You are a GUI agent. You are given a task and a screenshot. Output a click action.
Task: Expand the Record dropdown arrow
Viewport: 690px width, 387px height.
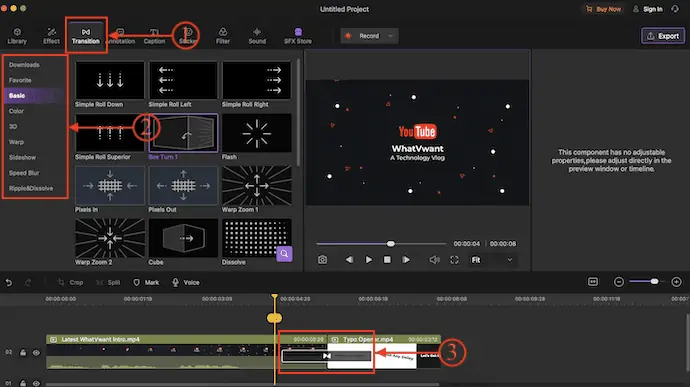(x=391, y=36)
